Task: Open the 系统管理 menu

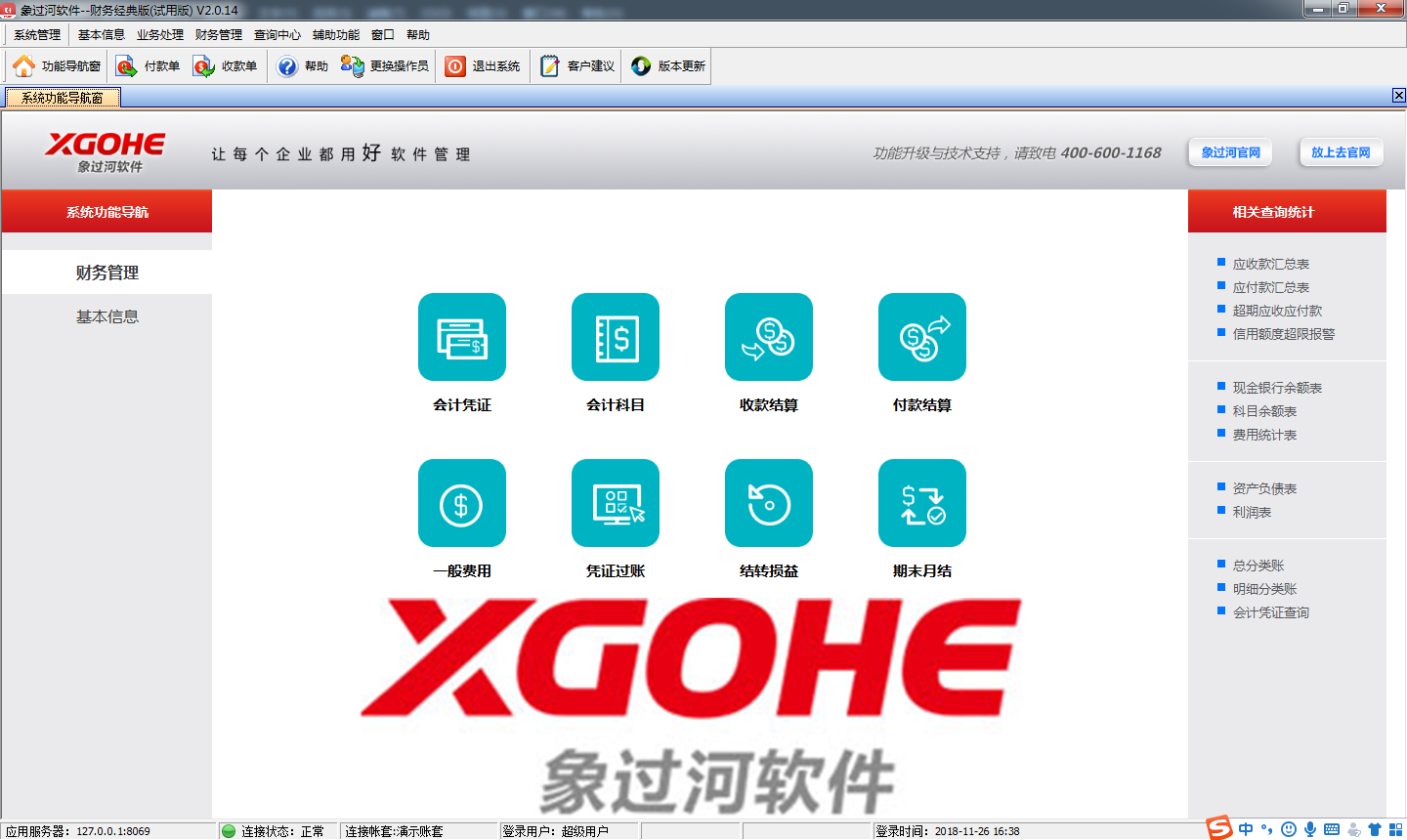Action: point(37,35)
